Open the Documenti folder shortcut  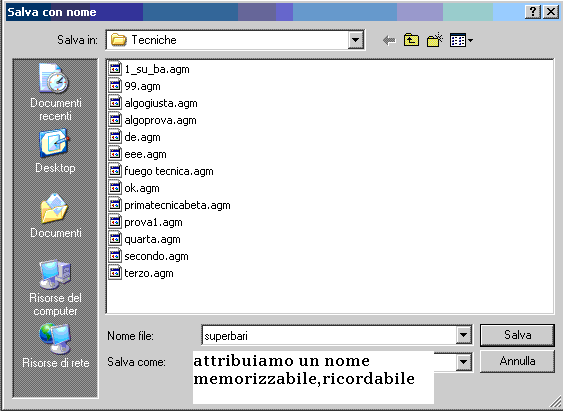(x=55, y=216)
